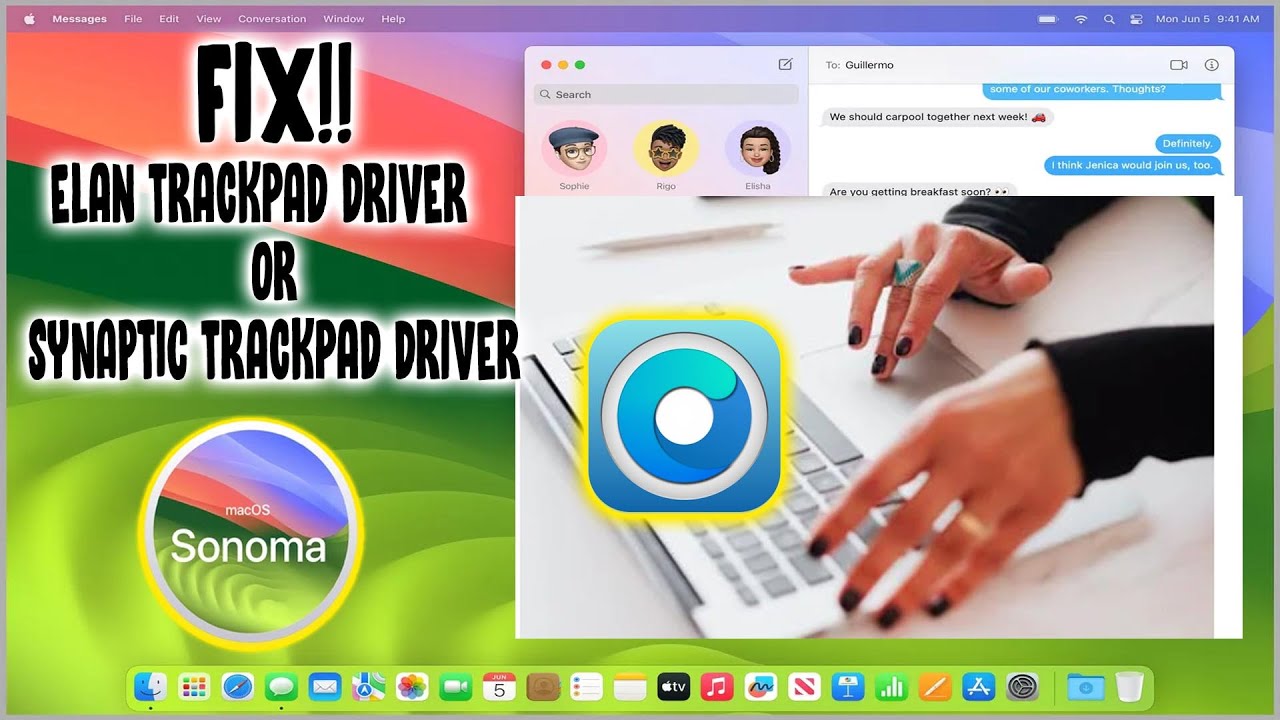The image size is (1280, 720).
Task: Click the Messages icon in the Dock
Action: [x=281, y=687]
